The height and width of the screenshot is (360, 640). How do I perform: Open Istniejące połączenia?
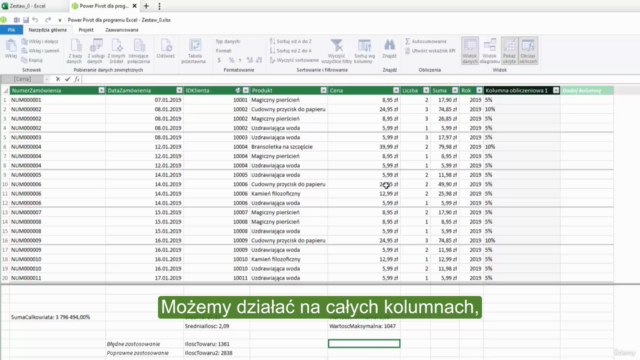(x=139, y=51)
